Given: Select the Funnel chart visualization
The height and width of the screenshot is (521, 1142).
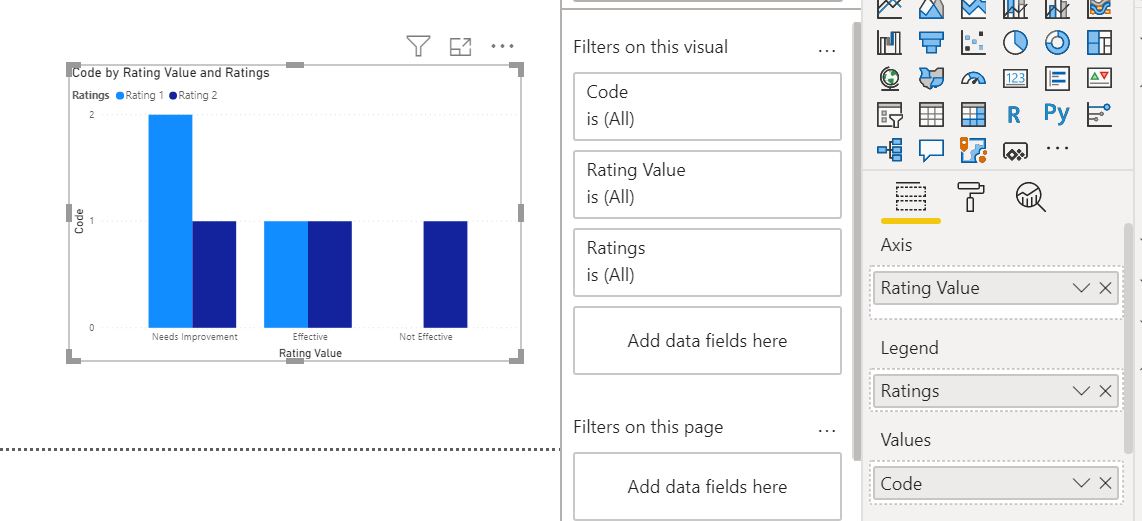Looking at the screenshot, I should tap(931, 42).
